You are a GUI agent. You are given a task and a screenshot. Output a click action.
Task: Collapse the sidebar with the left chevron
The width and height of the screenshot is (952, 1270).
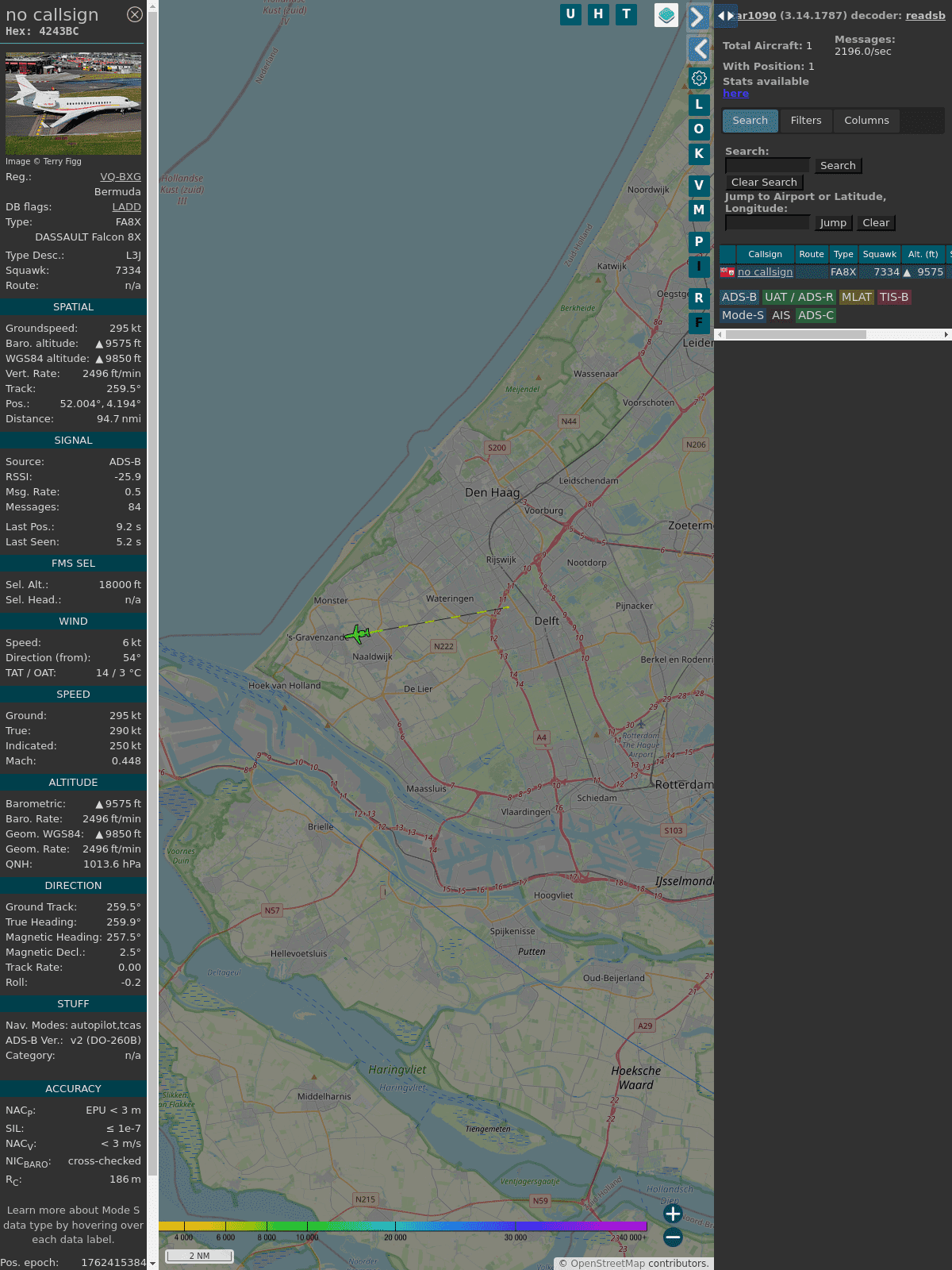coord(699,49)
